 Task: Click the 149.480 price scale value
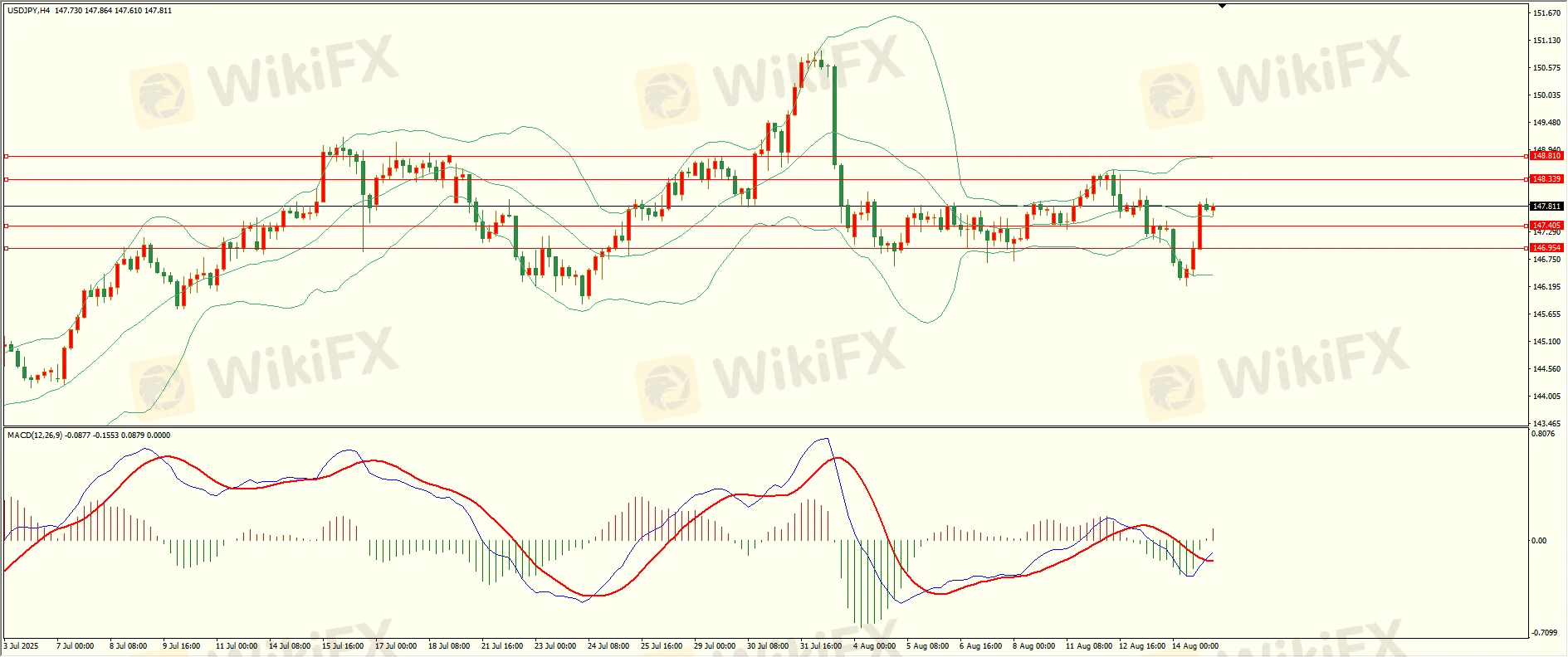[1546, 123]
